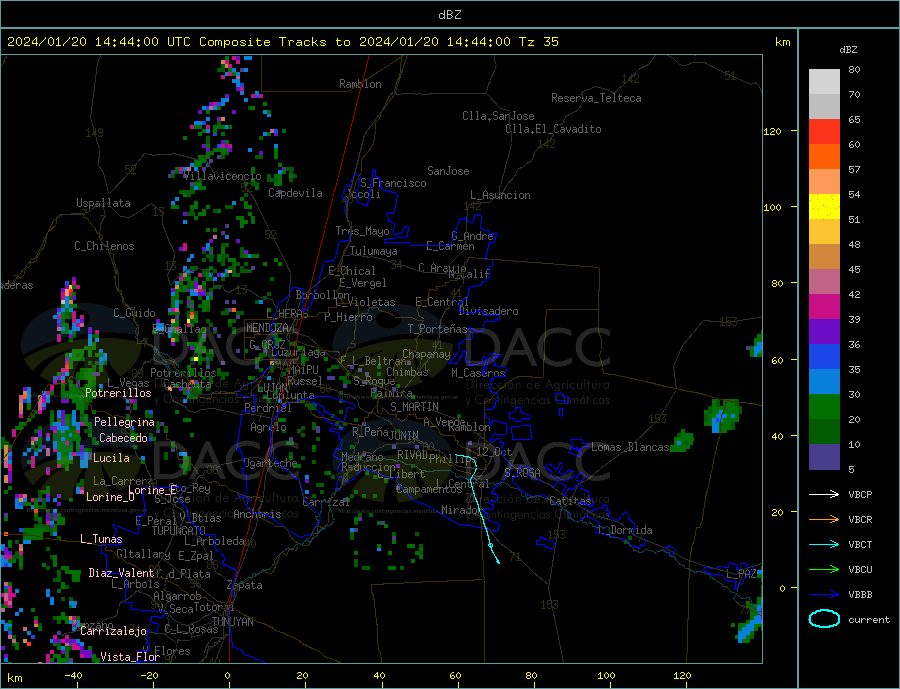This screenshot has height=689, width=900.
Task: Click the Cabecedo label
Action: tap(123, 438)
